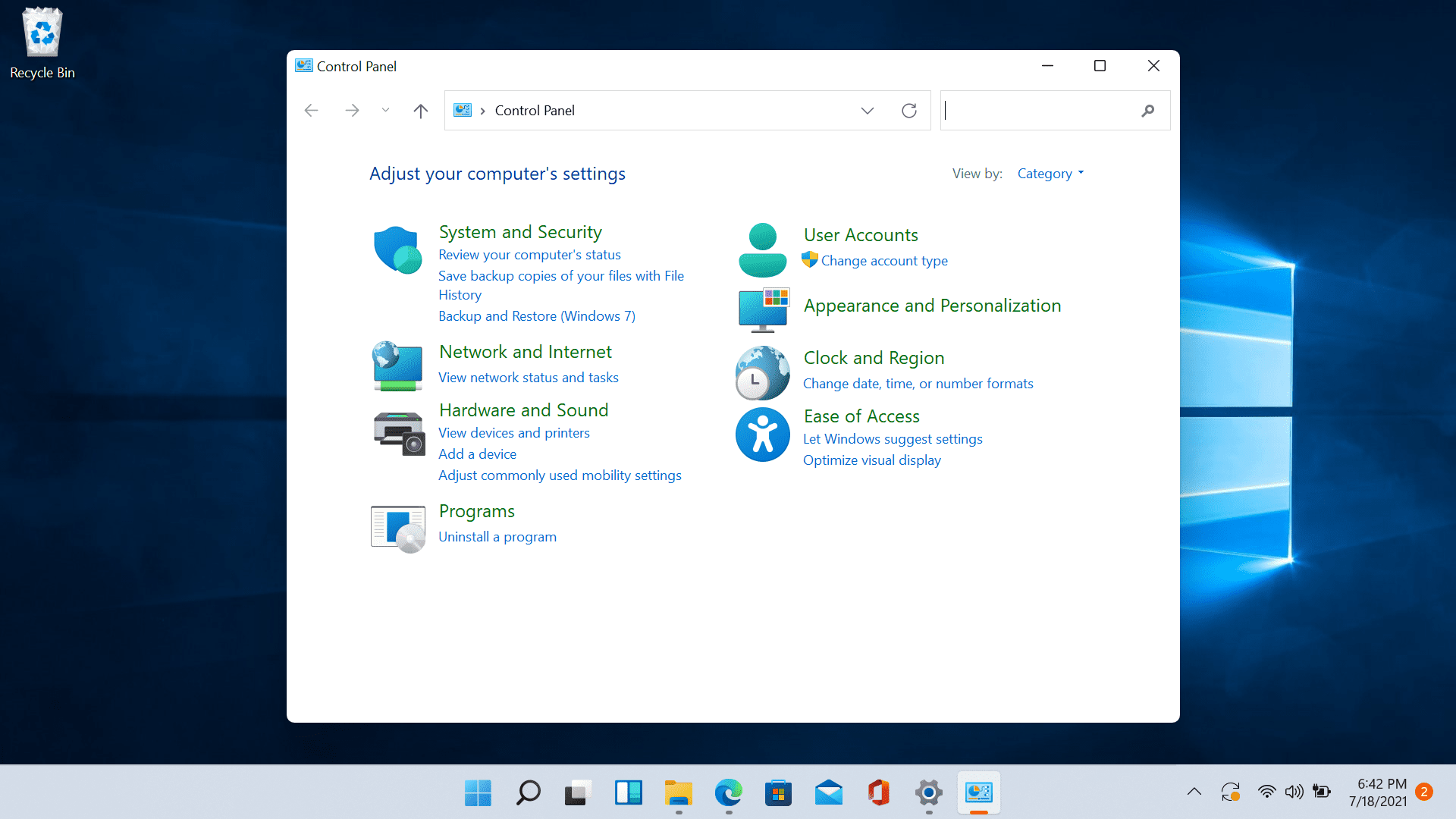Open Programs settings
Image resolution: width=1456 pixels, height=819 pixels.
[x=476, y=510]
